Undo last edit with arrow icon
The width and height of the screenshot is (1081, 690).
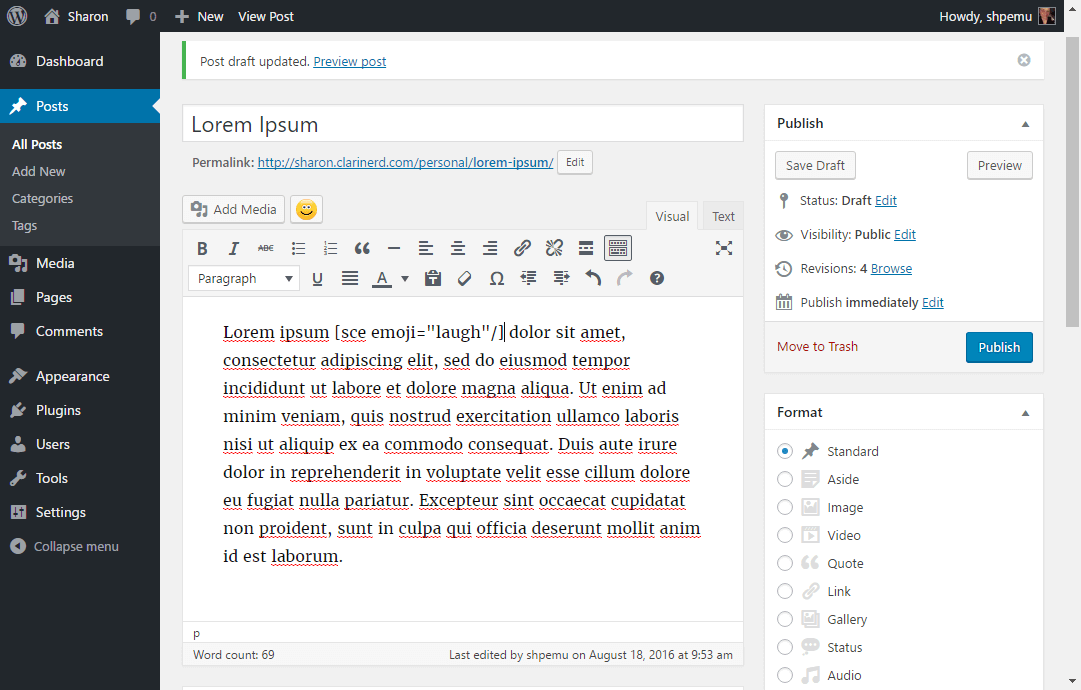593,278
